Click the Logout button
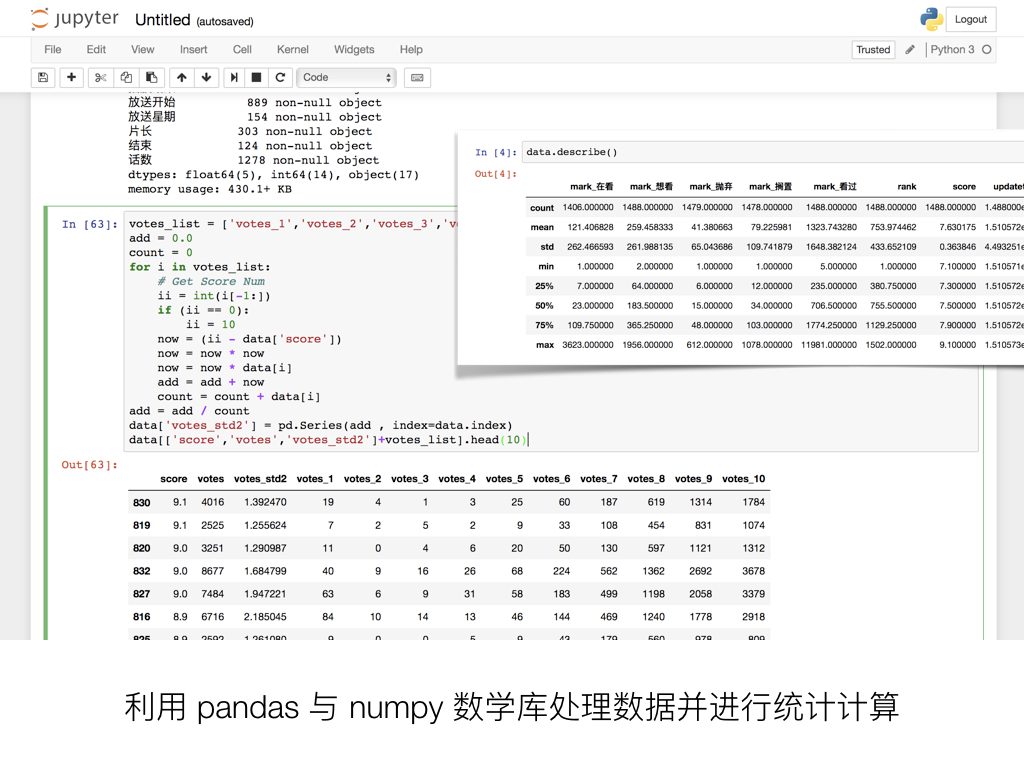Screen dimensions: 1024x768 coord(969,18)
